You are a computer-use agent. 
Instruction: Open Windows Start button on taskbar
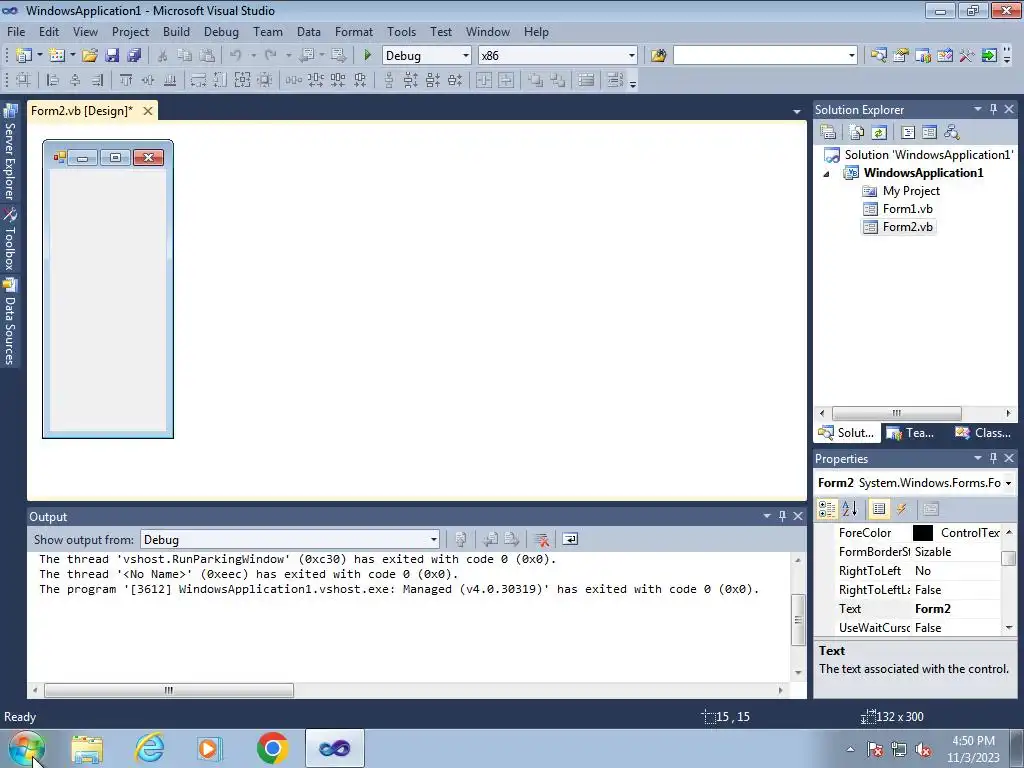tap(27, 748)
